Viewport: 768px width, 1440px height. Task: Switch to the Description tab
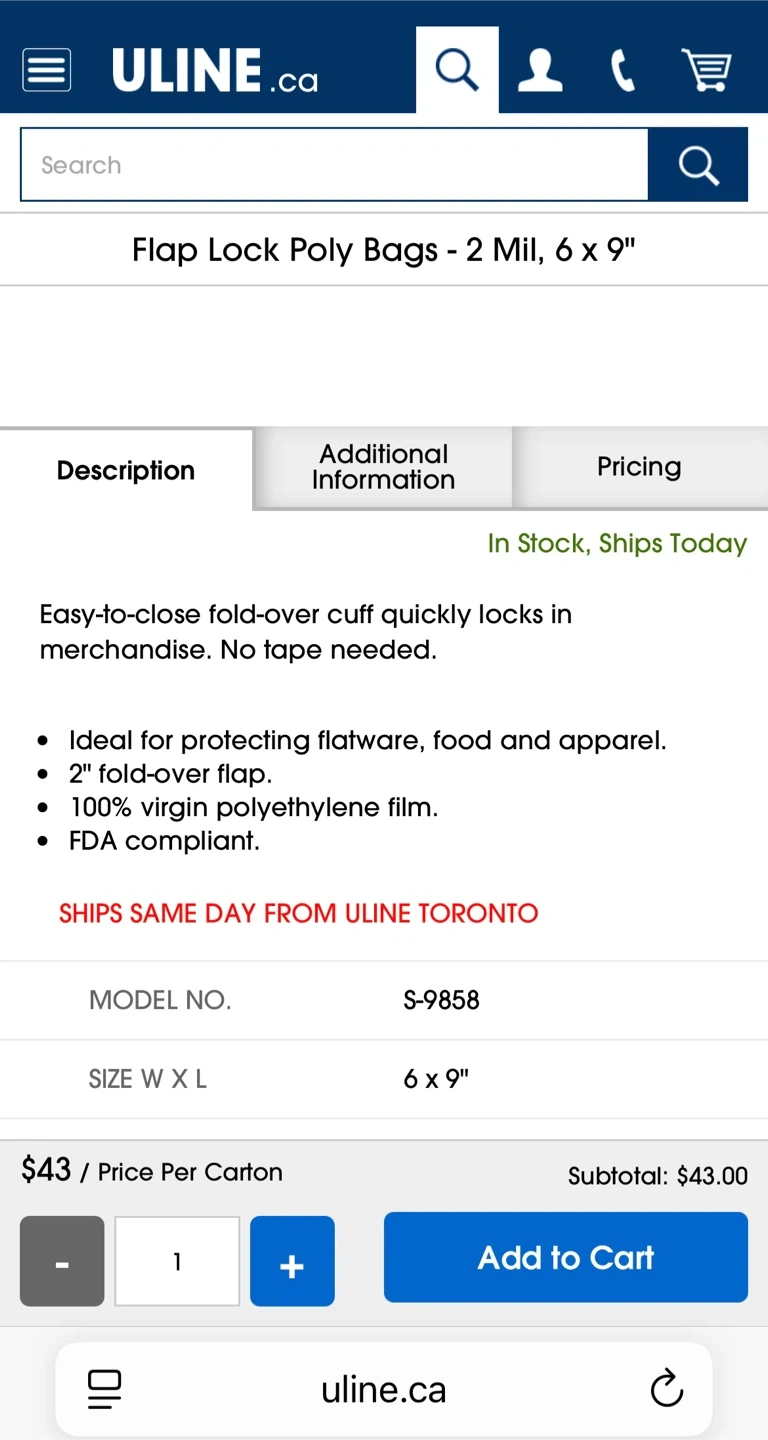[x=126, y=470]
